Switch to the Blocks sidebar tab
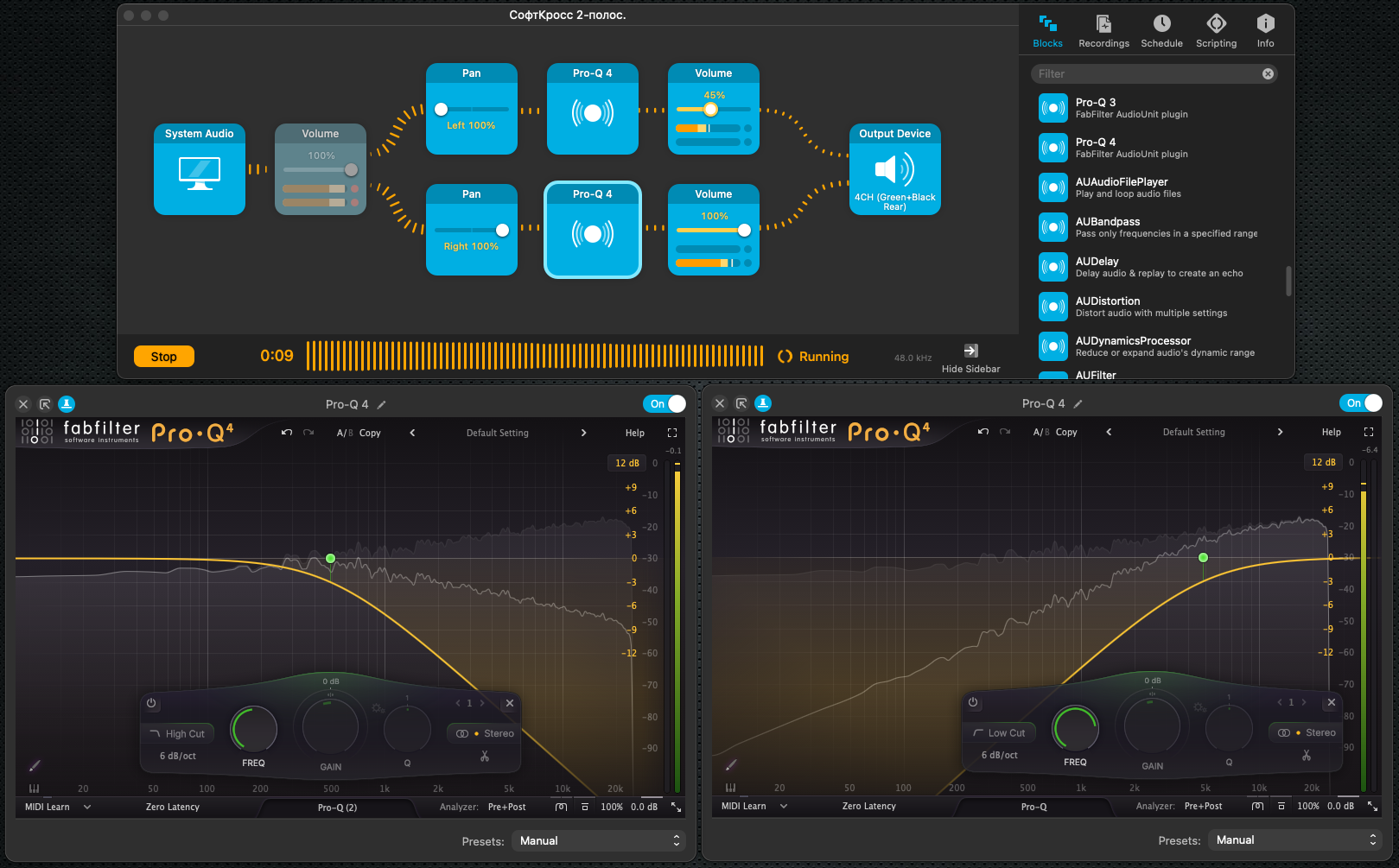This screenshot has height=868, width=1399. 1048,31
